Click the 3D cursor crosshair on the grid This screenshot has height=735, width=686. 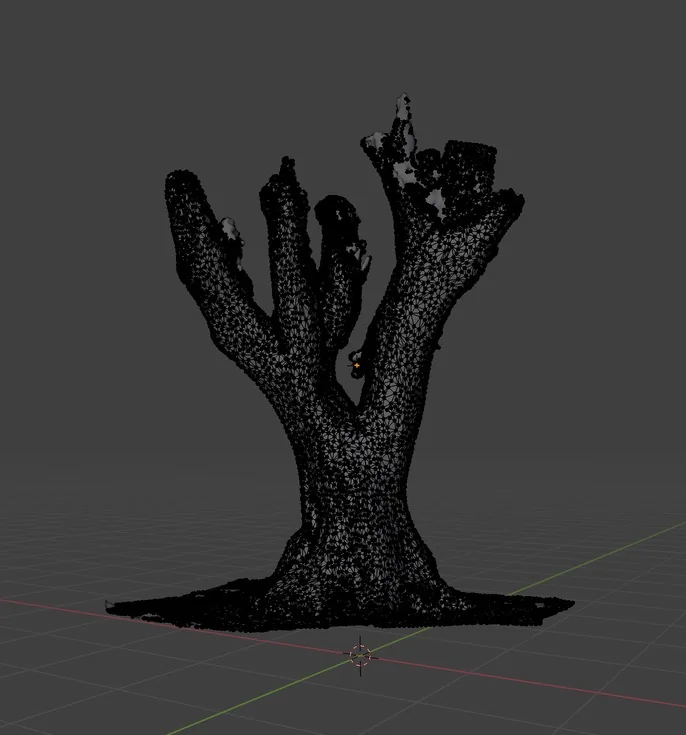[x=360, y=656]
